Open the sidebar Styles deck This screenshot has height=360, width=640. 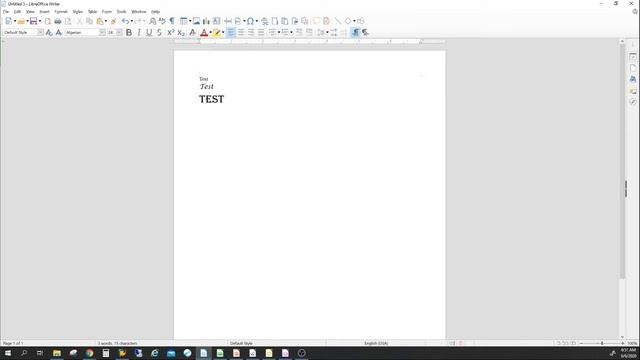pos(633,79)
